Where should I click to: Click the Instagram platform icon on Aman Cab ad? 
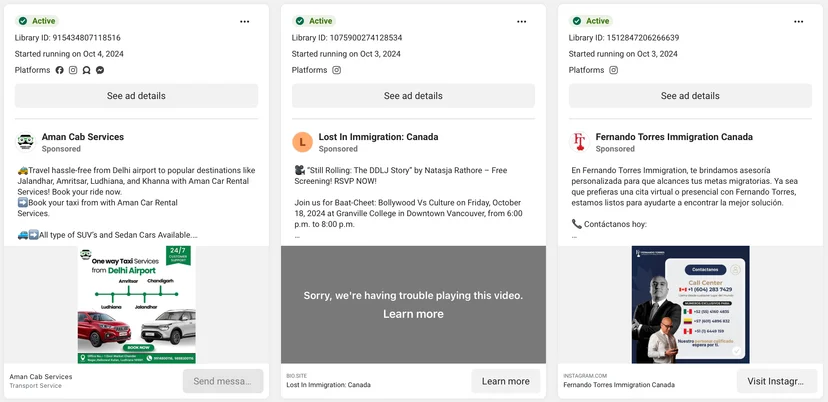[73, 70]
